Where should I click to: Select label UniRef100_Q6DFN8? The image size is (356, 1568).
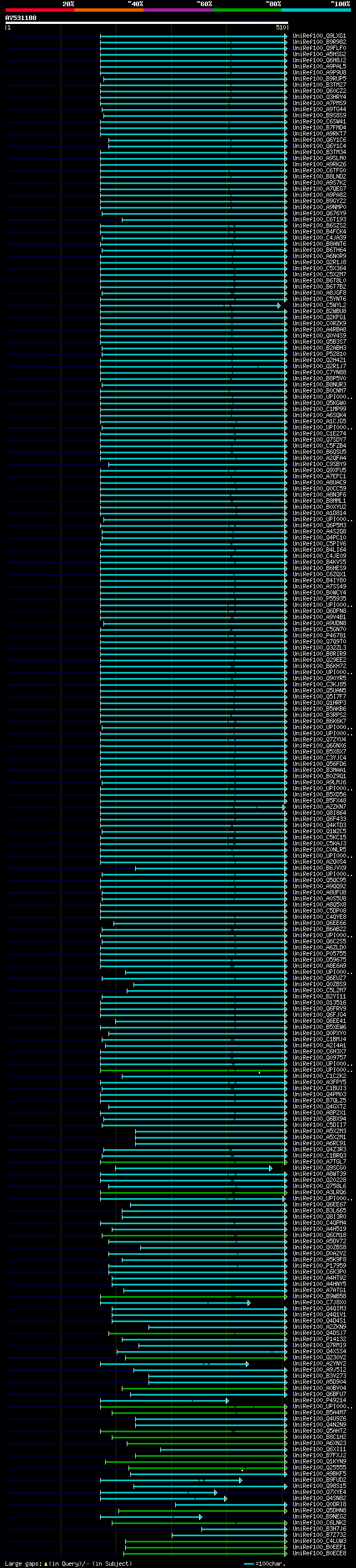[319, 611]
